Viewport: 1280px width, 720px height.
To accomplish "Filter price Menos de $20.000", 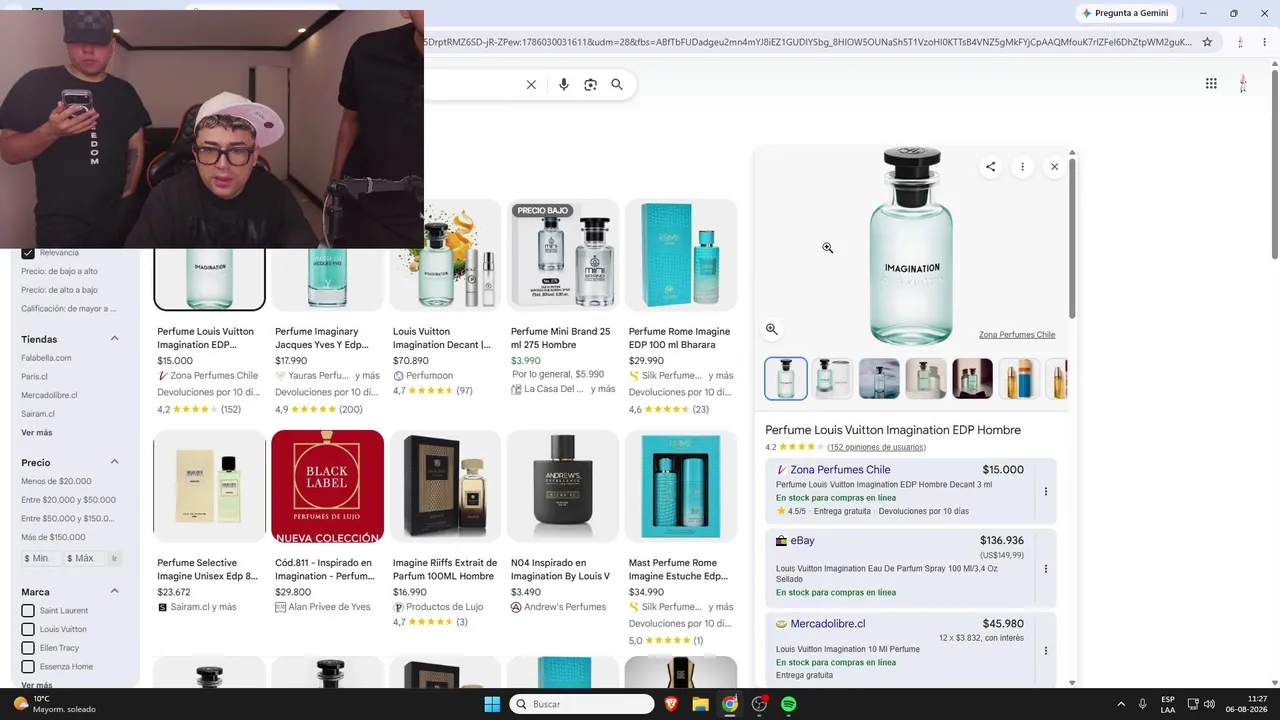I will point(56,481).
